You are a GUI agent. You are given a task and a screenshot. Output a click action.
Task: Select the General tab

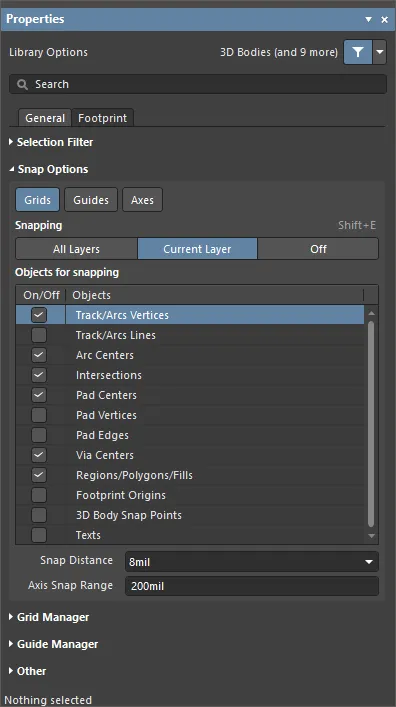click(x=45, y=118)
